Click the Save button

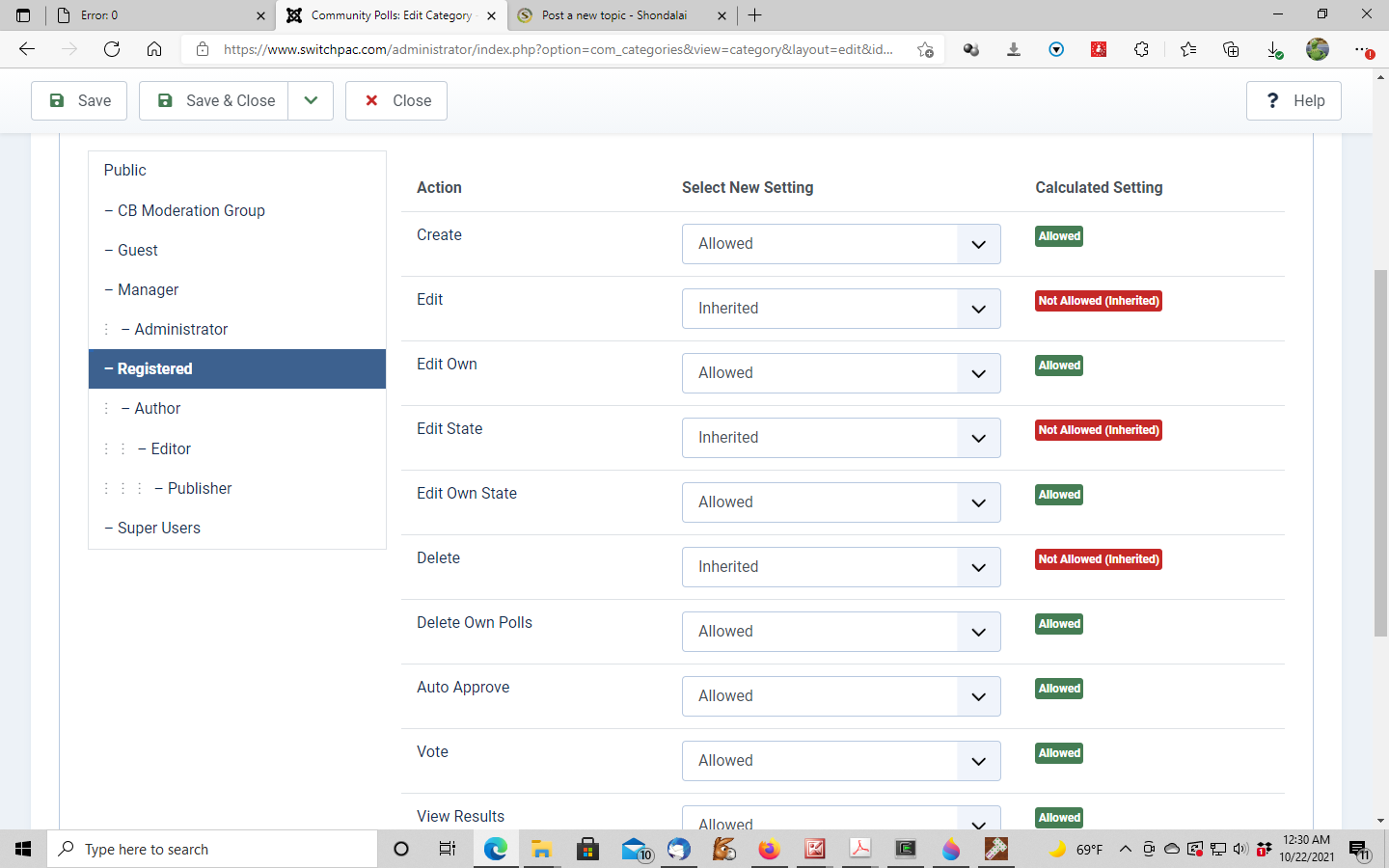point(79,100)
